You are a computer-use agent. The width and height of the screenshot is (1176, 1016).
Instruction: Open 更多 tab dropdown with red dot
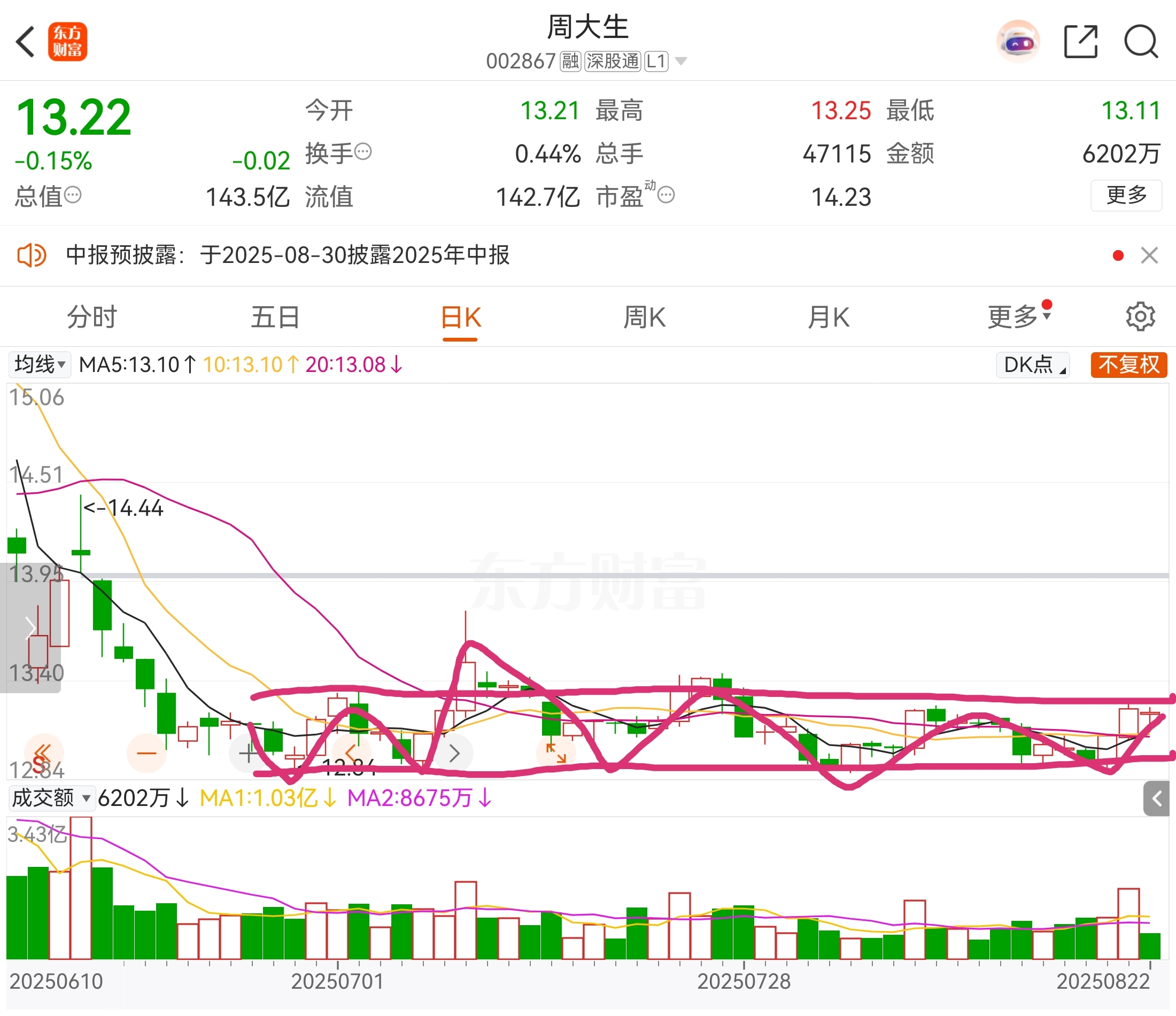(x=1019, y=317)
